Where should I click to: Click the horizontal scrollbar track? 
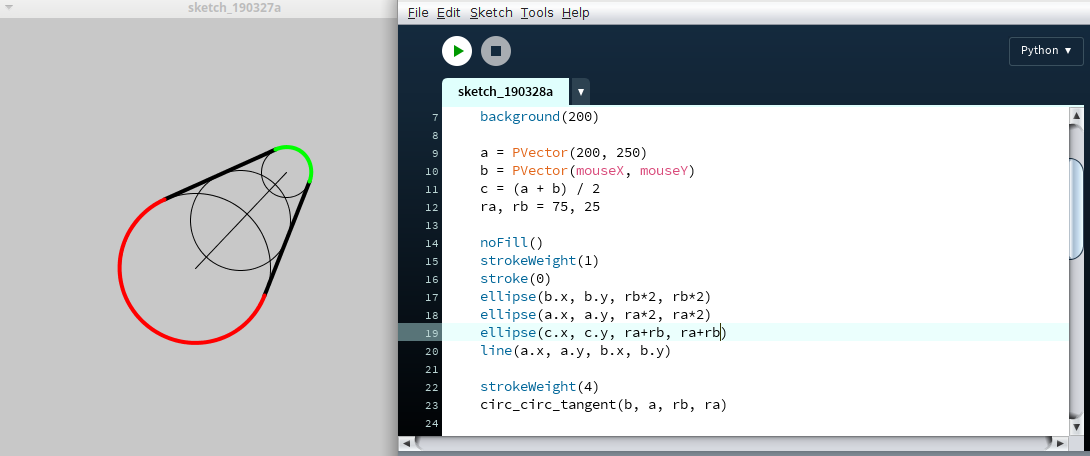[730, 442]
